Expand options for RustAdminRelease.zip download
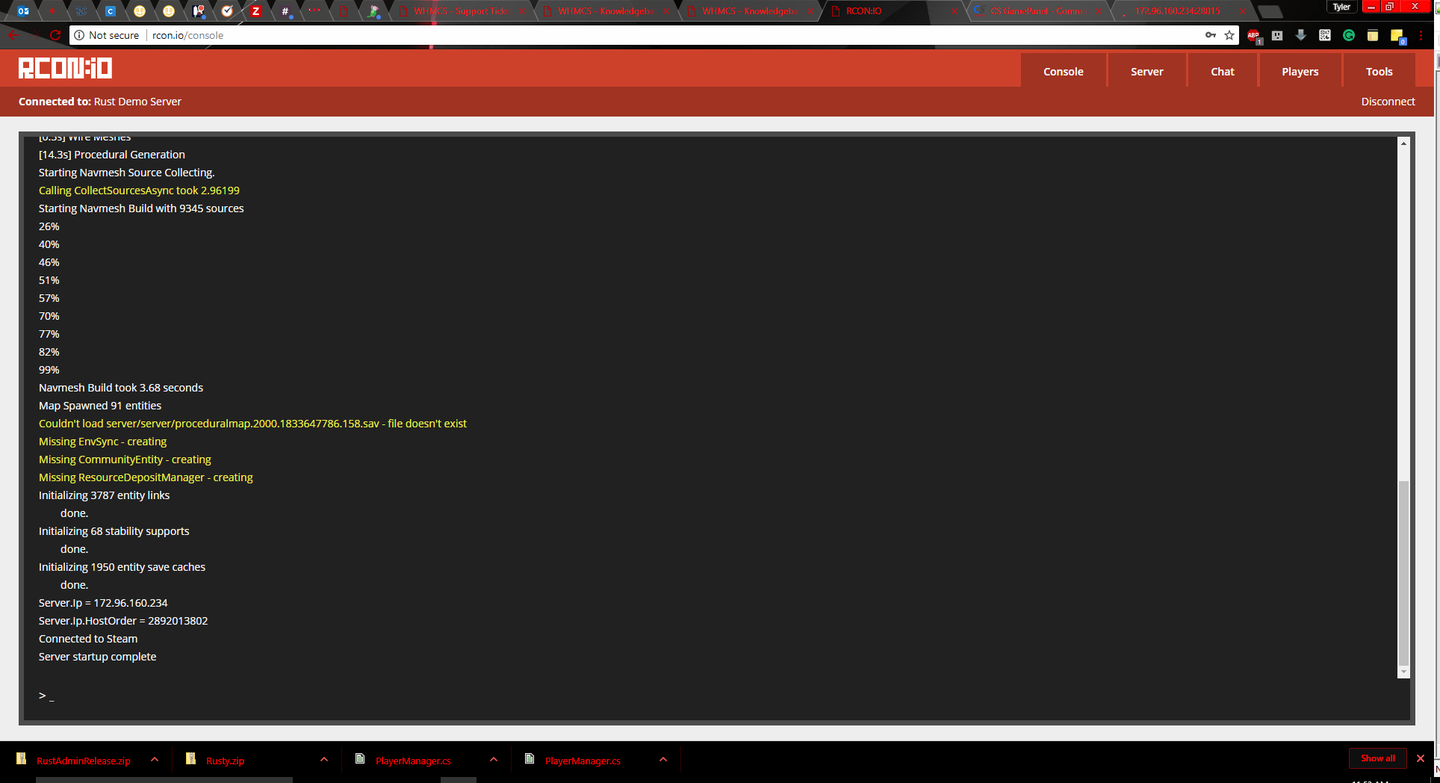1440x783 pixels. click(x=154, y=760)
